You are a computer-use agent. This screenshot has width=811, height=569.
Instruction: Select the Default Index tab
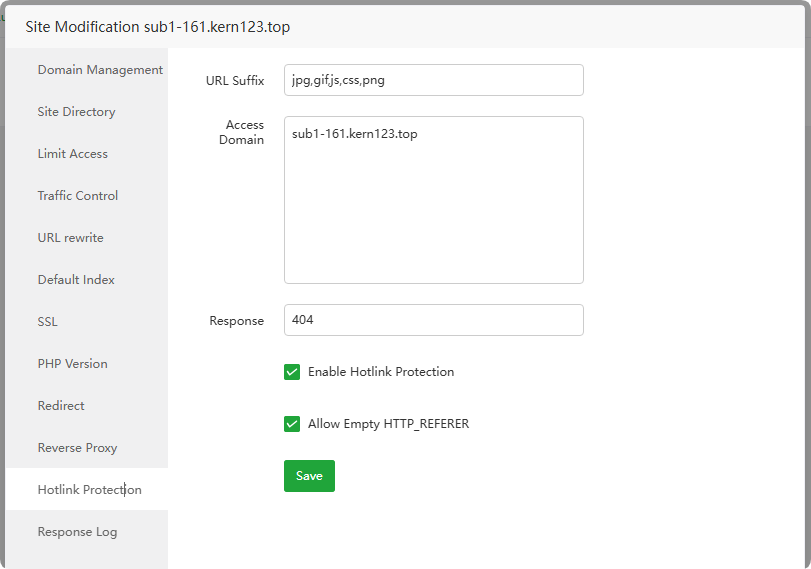pos(76,280)
